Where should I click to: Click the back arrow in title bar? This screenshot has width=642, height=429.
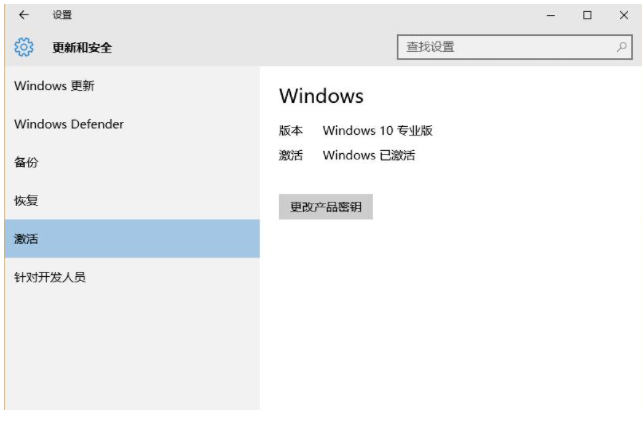24,15
